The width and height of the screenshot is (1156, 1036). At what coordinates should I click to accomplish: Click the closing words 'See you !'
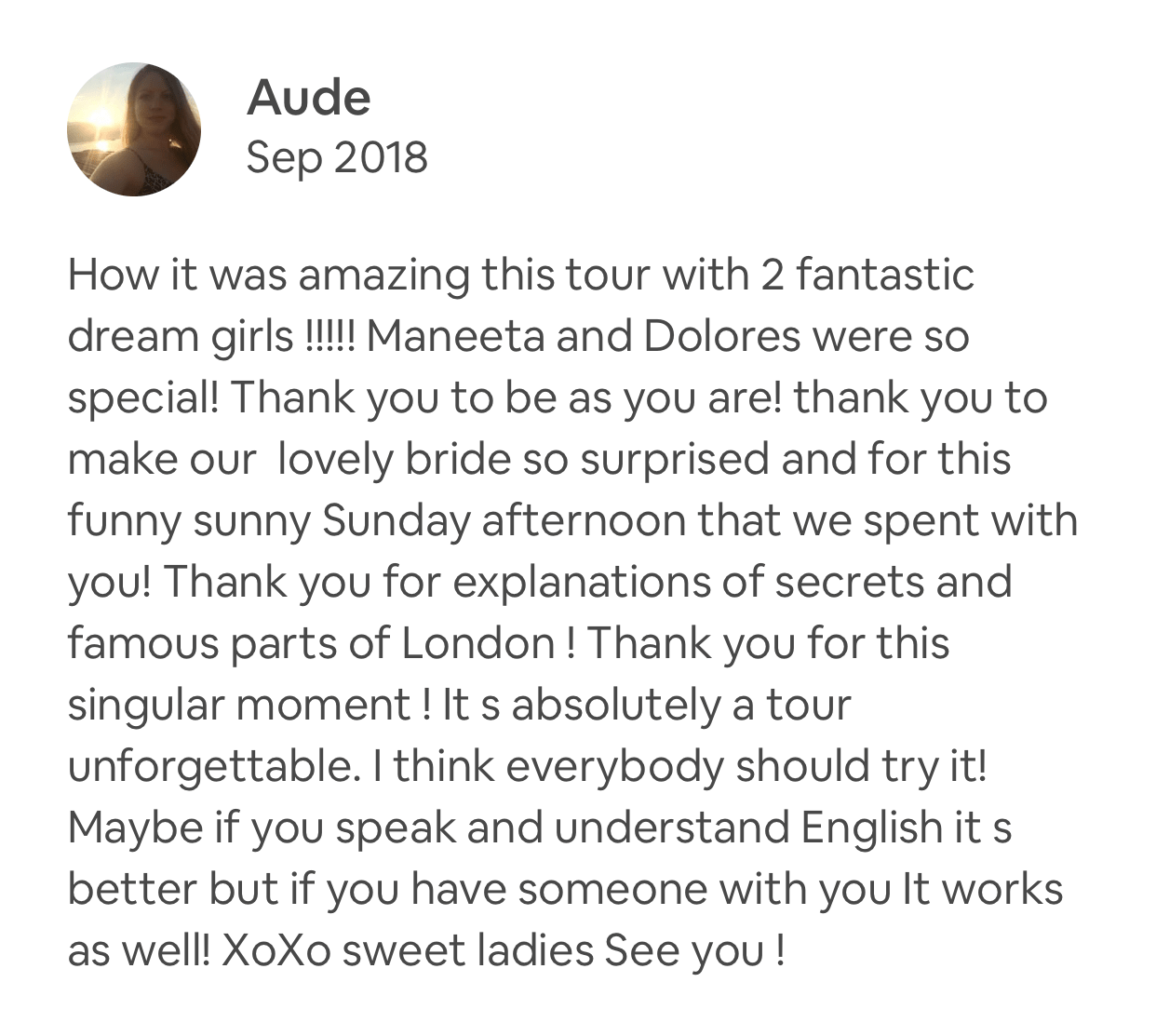point(695,951)
